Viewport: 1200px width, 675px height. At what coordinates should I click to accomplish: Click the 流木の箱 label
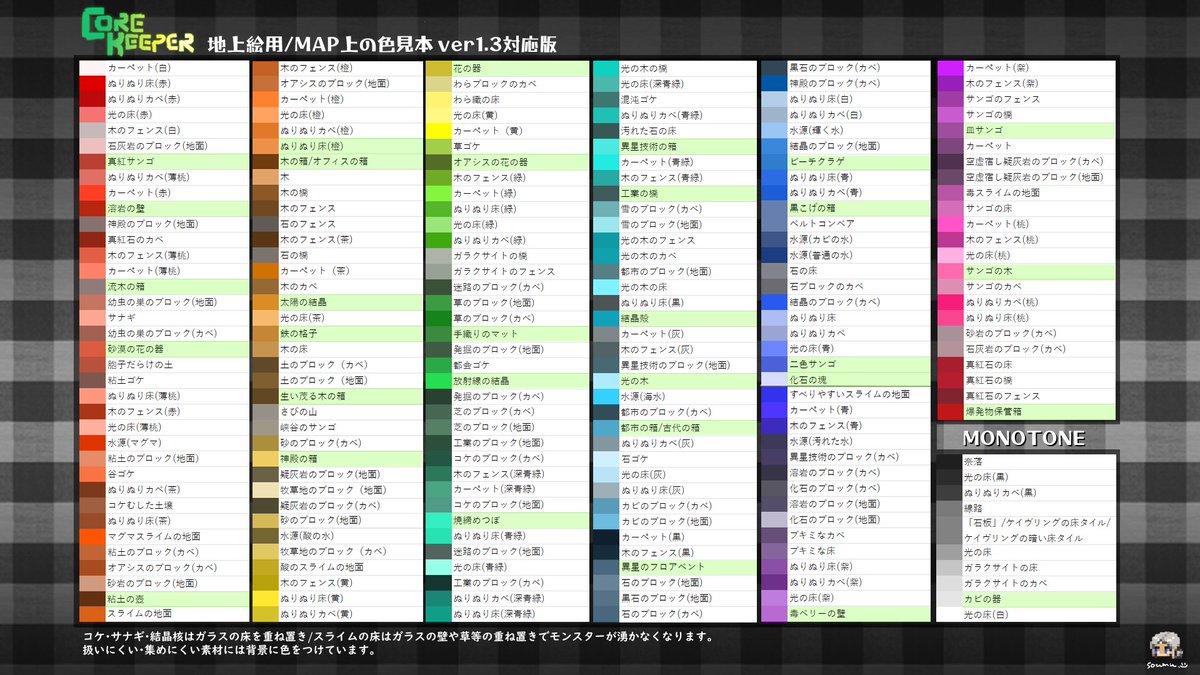point(126,287)
